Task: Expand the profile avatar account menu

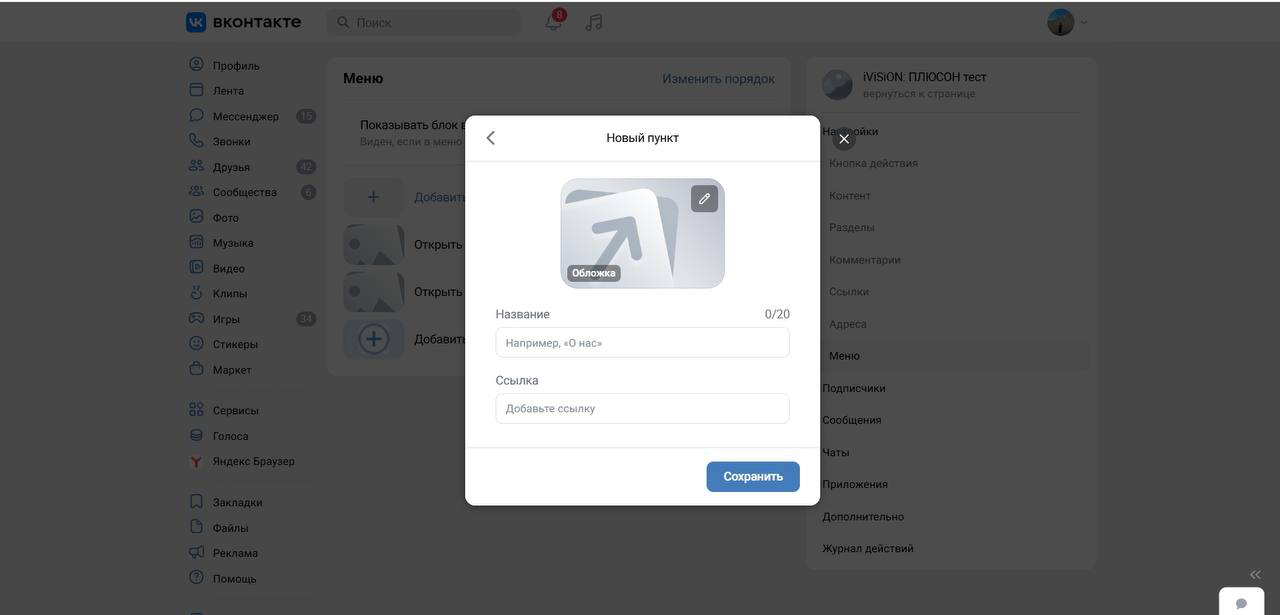Action: click(x=1067, y=22)
